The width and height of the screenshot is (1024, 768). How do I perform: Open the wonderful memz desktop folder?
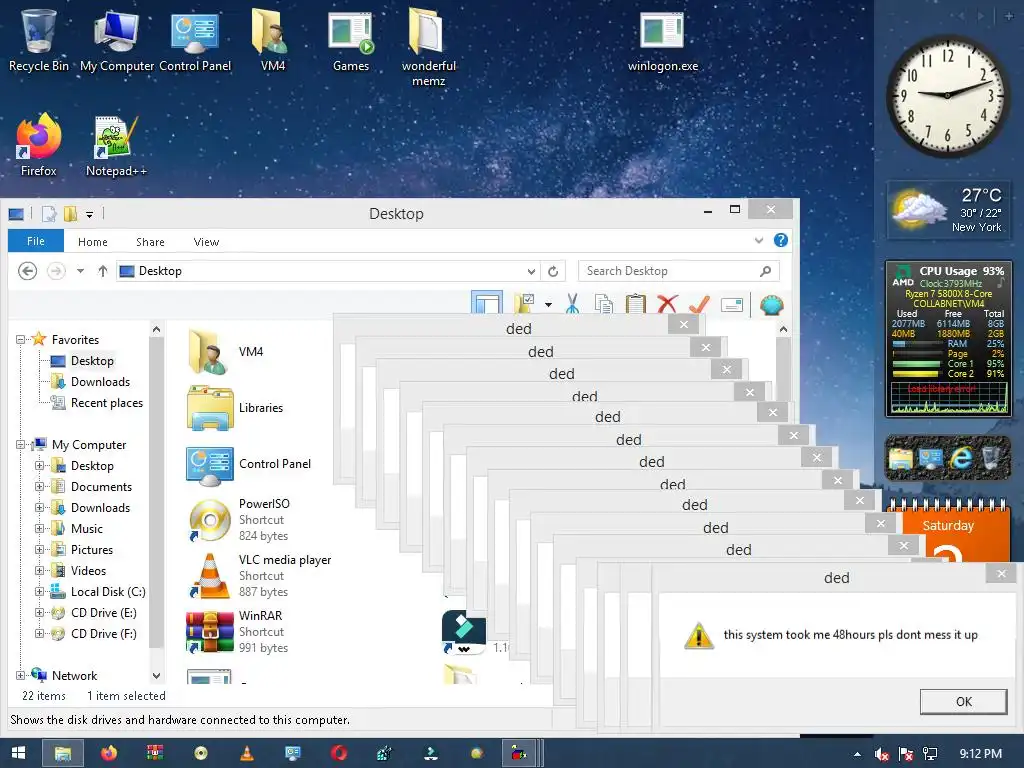pyautogui.click(x=428, y=46)
